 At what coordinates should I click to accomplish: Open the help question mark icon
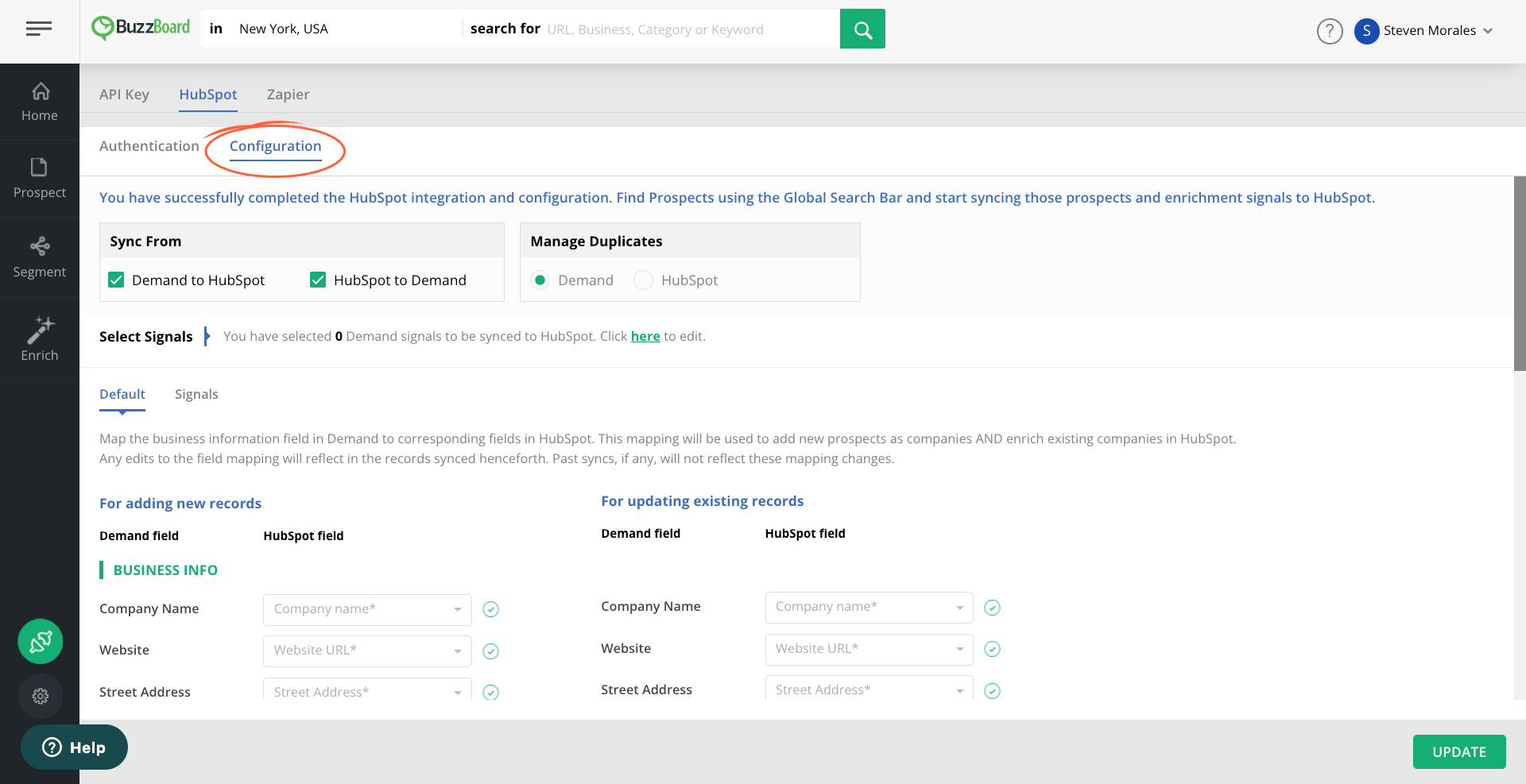tap(1329, 31)
